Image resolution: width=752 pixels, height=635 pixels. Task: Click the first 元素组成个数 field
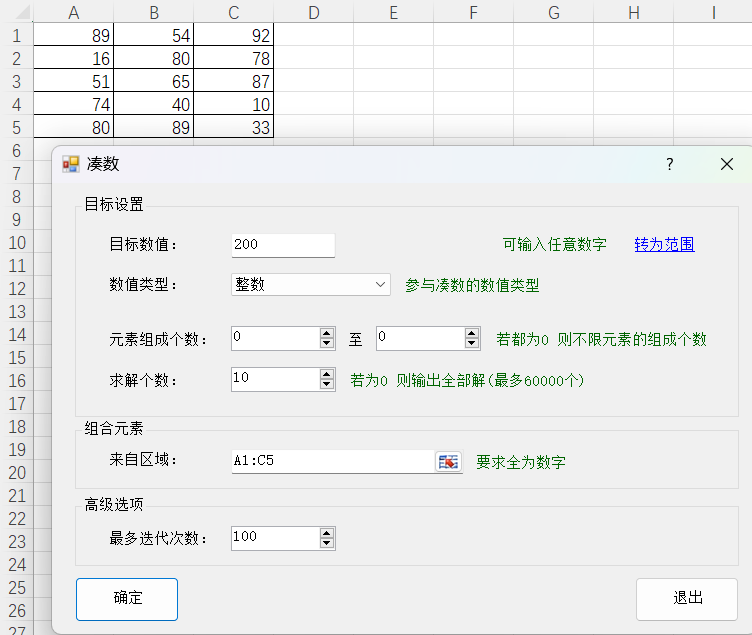tap(276, 339)
